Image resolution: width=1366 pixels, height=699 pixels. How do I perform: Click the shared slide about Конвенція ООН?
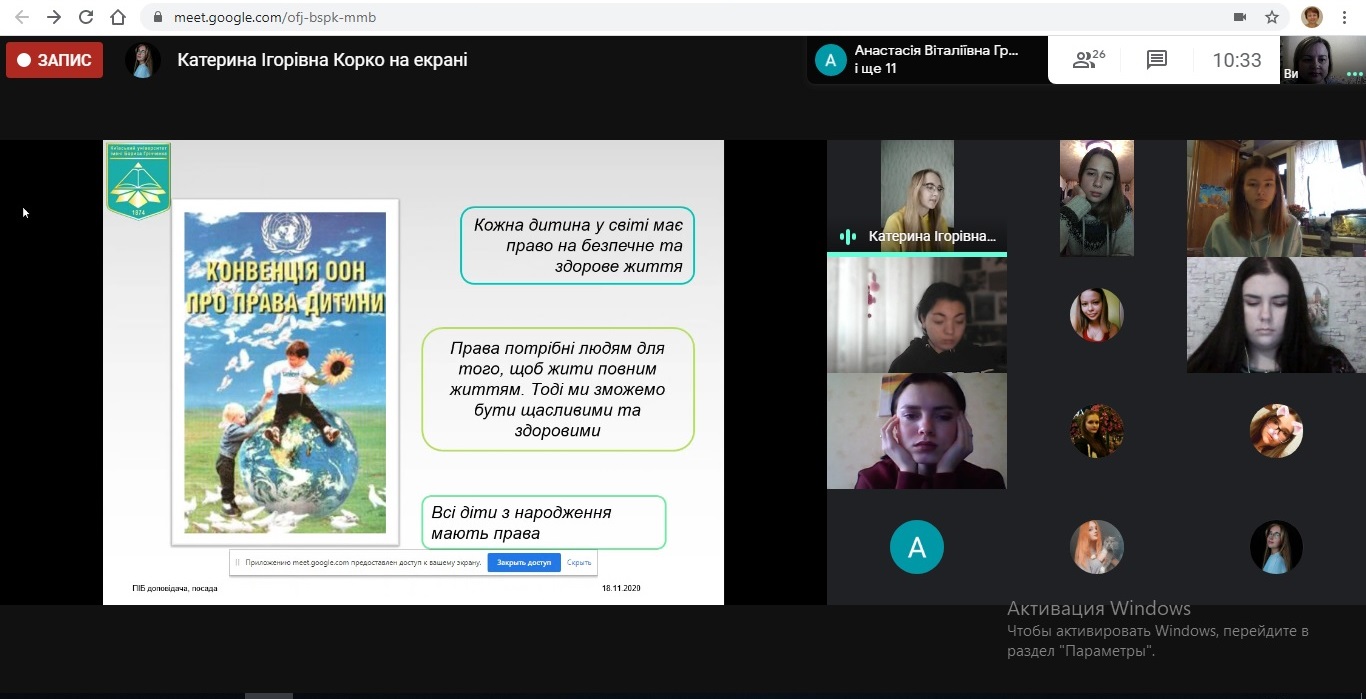coord(413,371)
